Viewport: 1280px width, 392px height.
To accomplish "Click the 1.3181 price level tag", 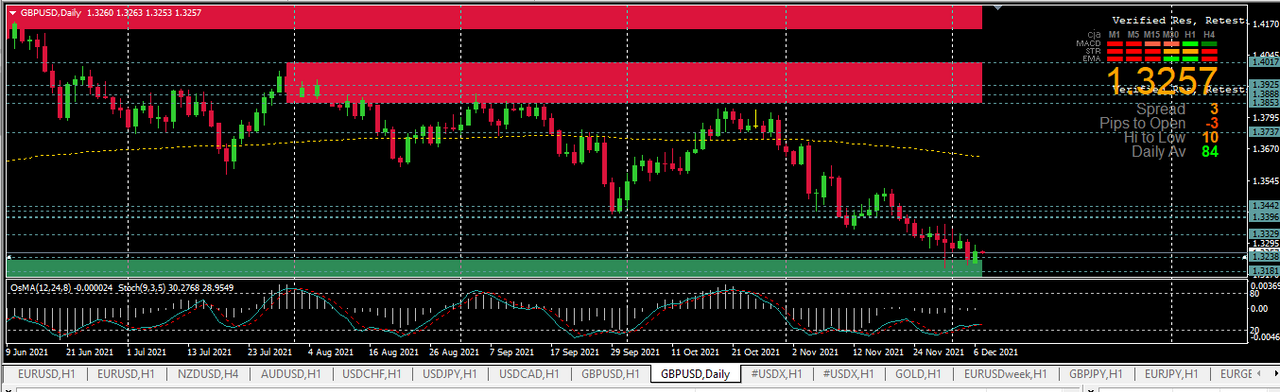I will pos(1265,270).
